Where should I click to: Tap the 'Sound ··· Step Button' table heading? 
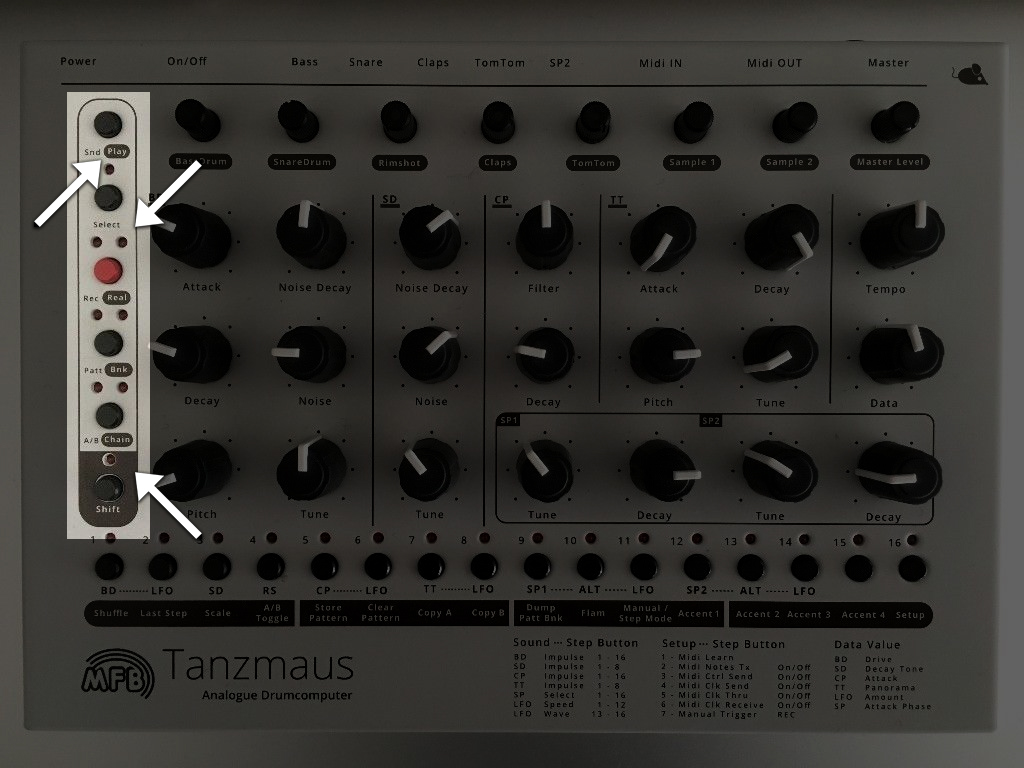pos(575,643)
